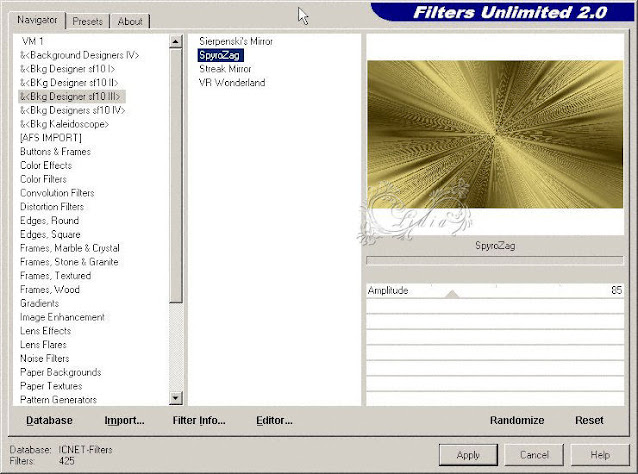Select Pattern Generators category
Viewport: 638px width, 474px height.
tap(58, 400)
